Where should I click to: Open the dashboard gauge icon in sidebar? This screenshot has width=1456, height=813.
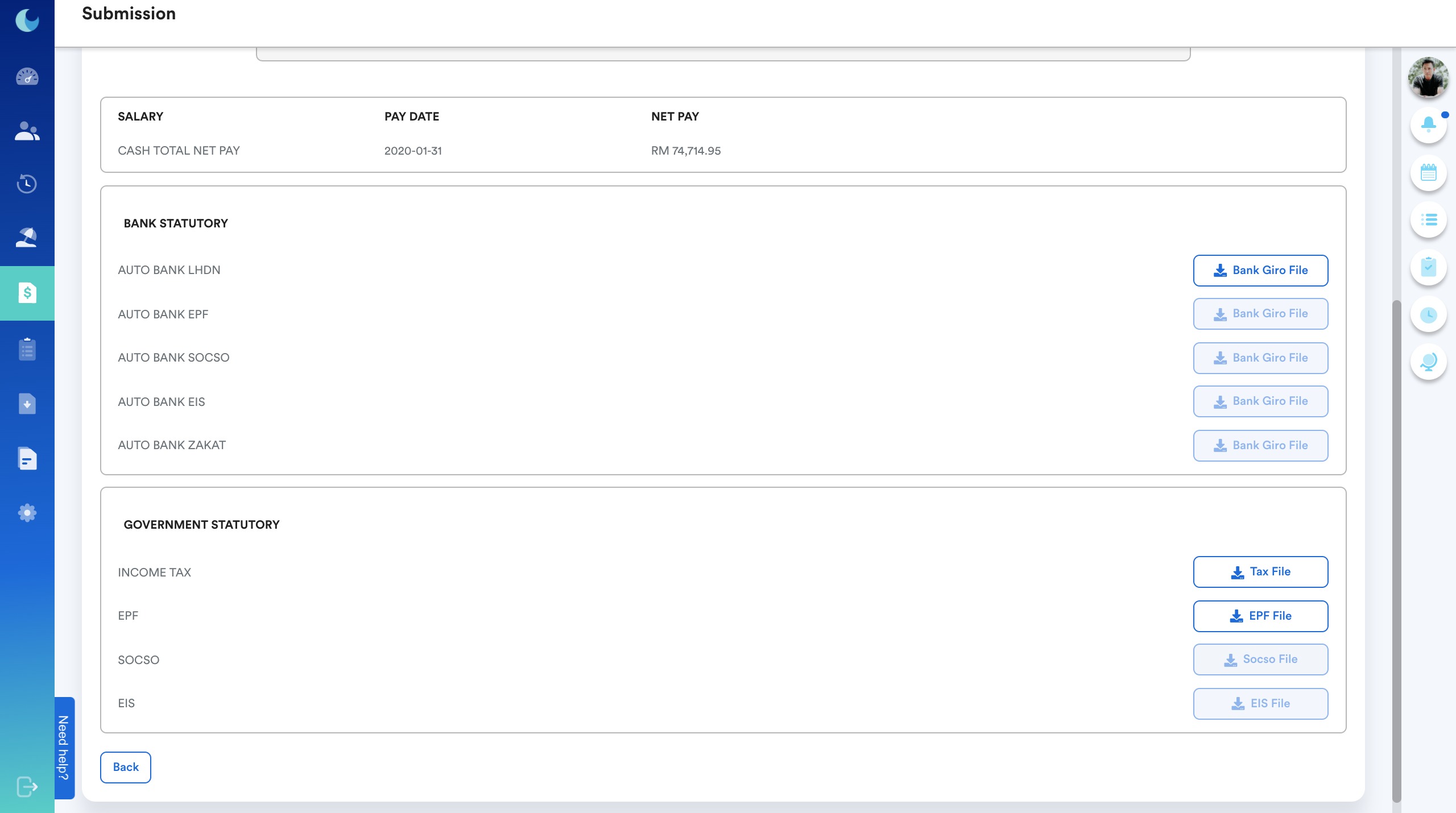[27, 77]
